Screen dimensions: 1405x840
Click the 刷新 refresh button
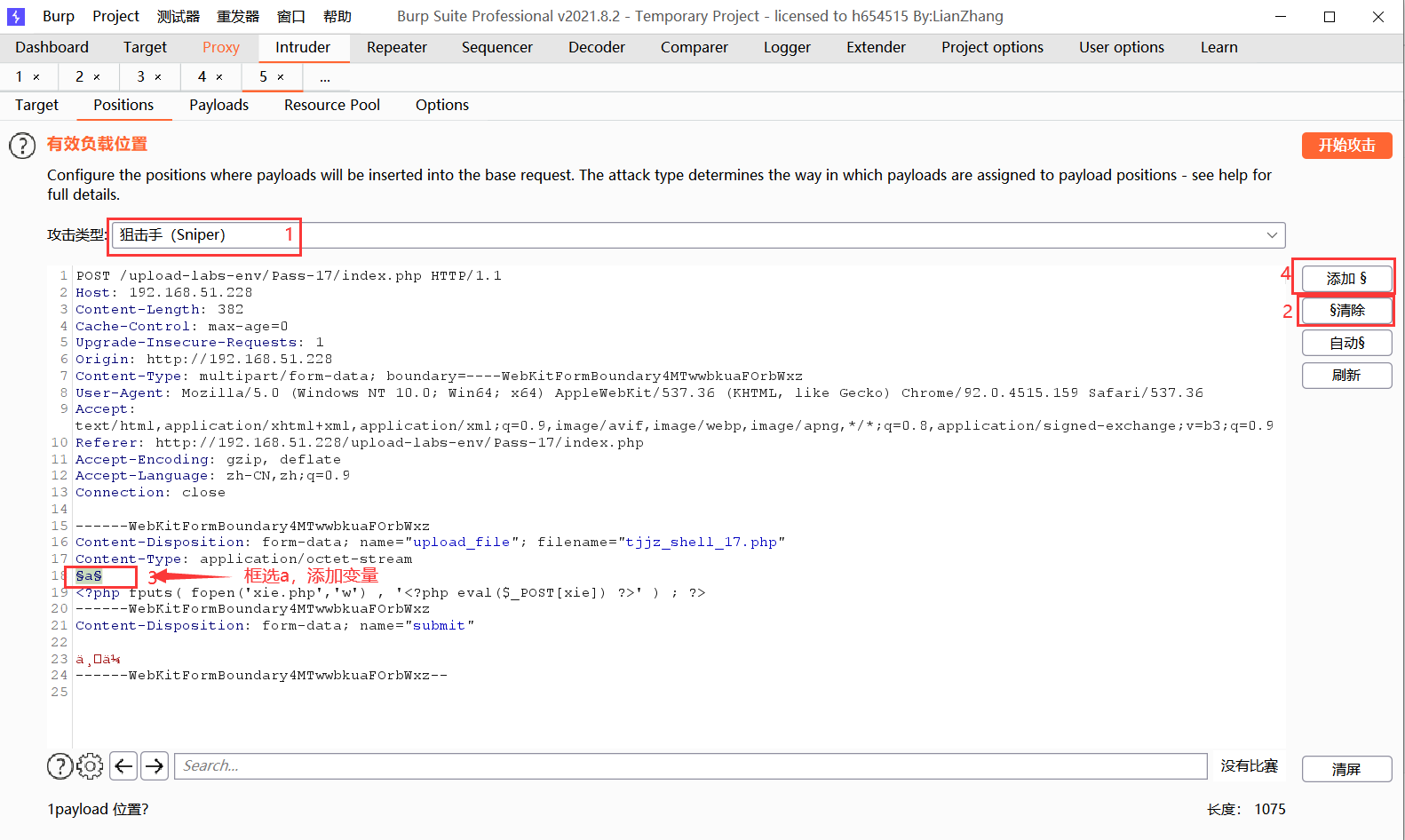pyautogui.click(x=1346, y=376)
